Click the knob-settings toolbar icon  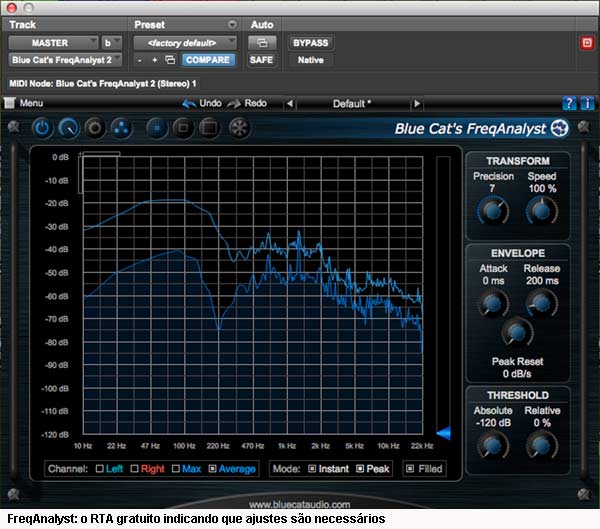click(x=69, y=128)
